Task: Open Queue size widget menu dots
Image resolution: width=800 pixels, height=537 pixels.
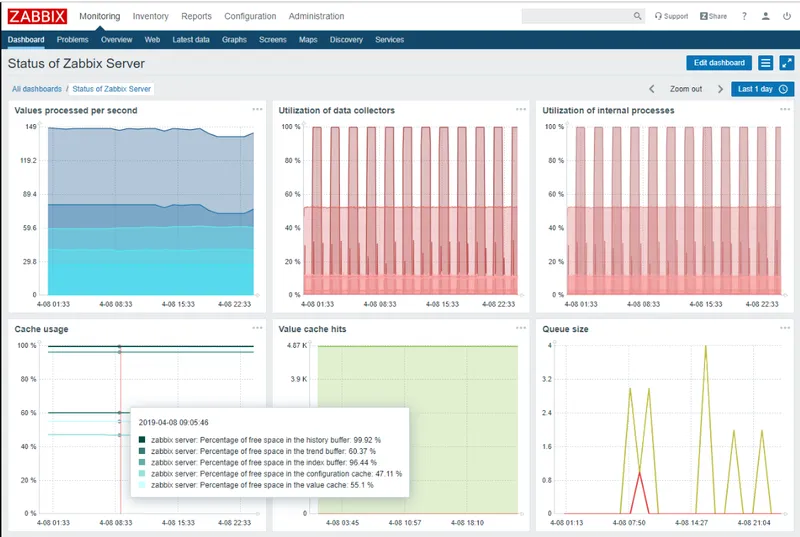Action: [785, 328]
